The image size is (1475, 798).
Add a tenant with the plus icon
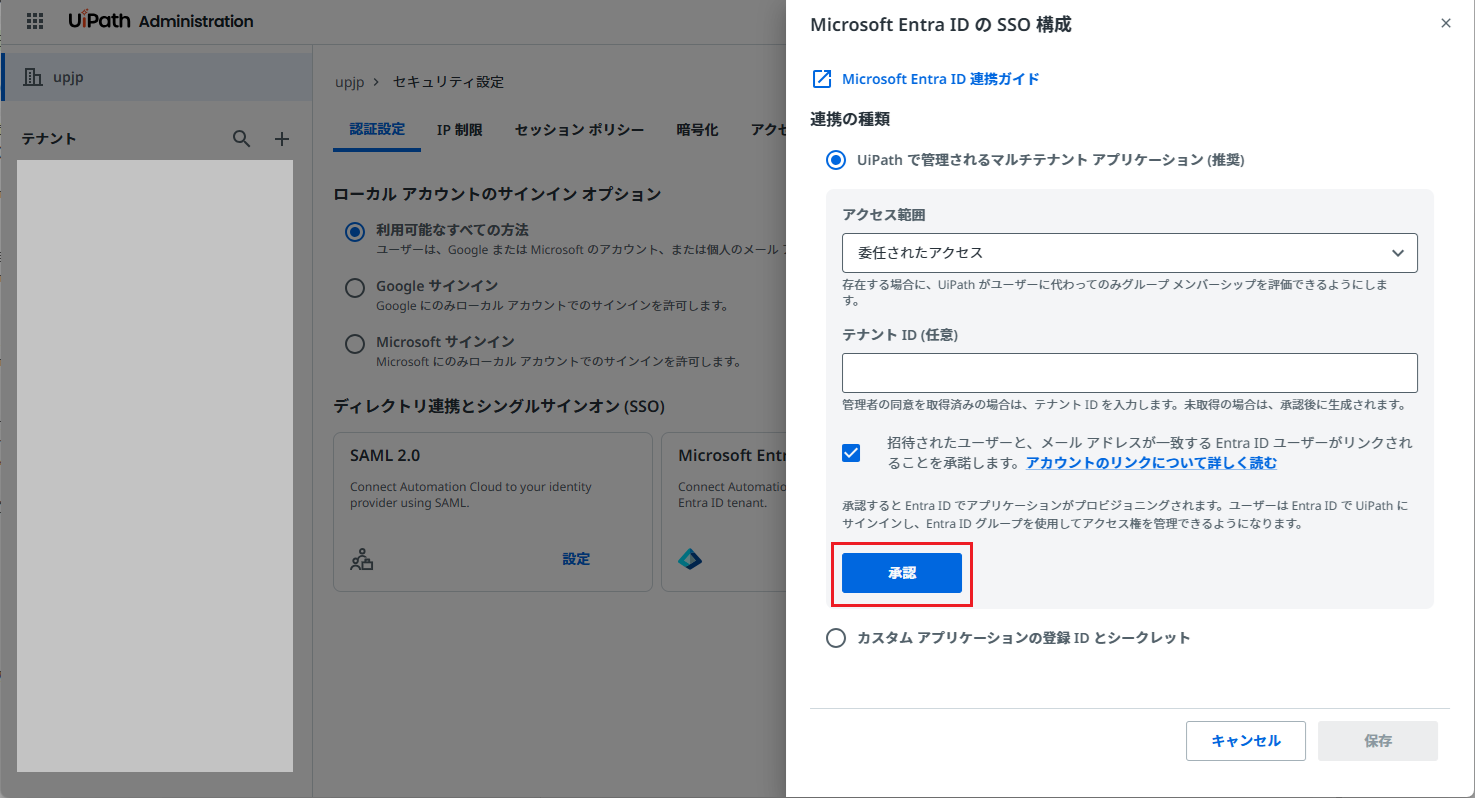(x=282, y=139)
